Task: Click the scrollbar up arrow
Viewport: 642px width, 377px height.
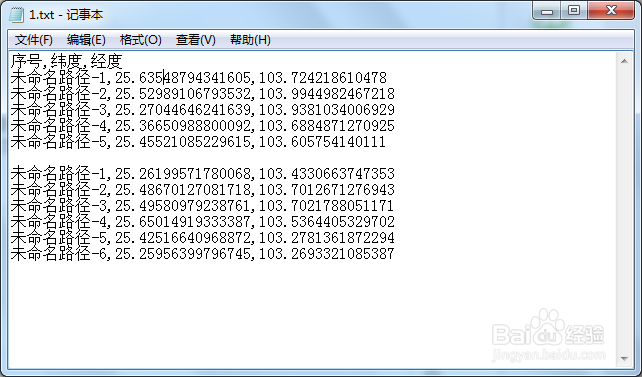Action: point(624,61)
